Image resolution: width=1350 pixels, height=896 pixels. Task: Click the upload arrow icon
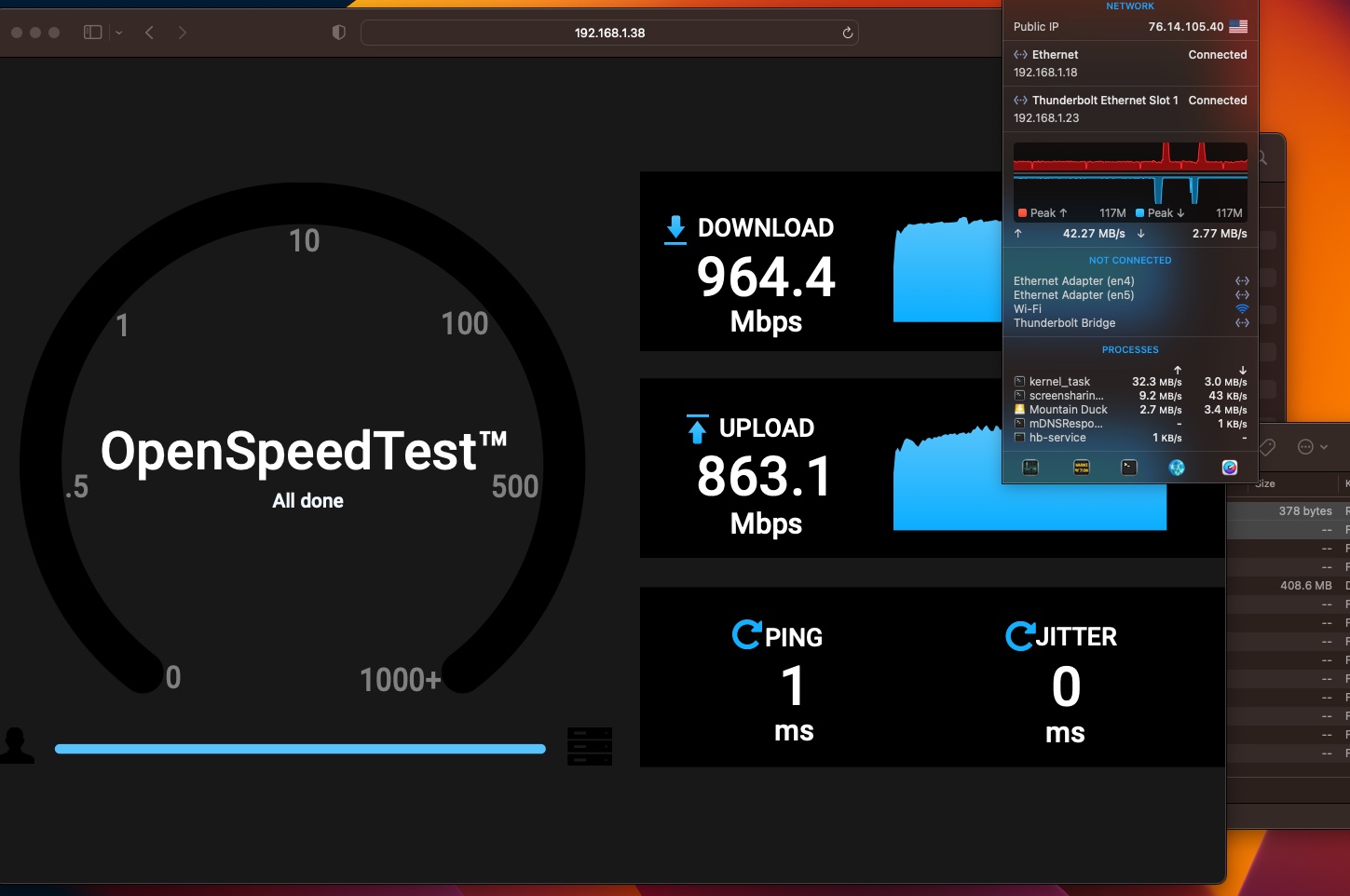click(697, 428)
